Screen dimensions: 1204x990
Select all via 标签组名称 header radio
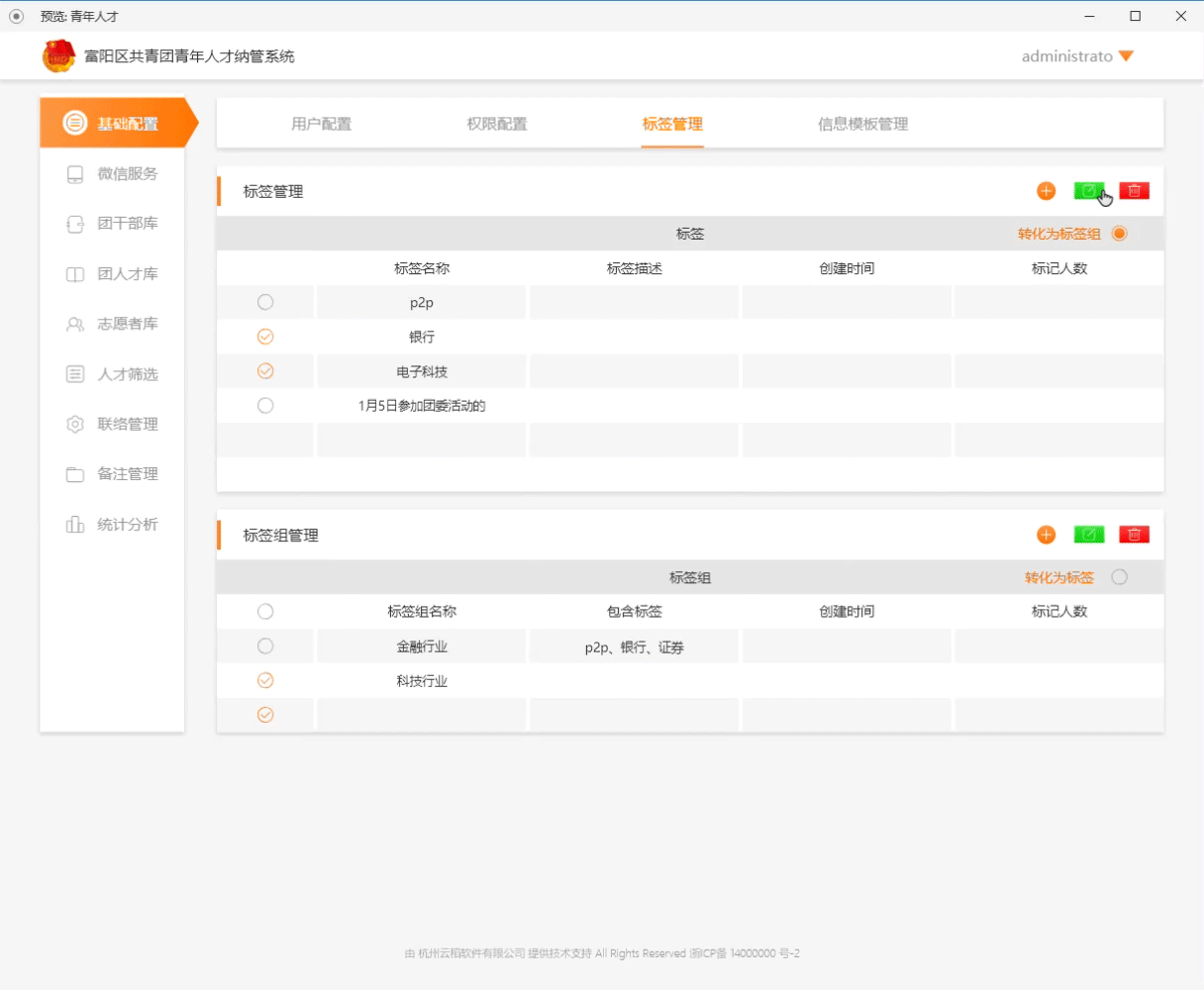(265, 612)
